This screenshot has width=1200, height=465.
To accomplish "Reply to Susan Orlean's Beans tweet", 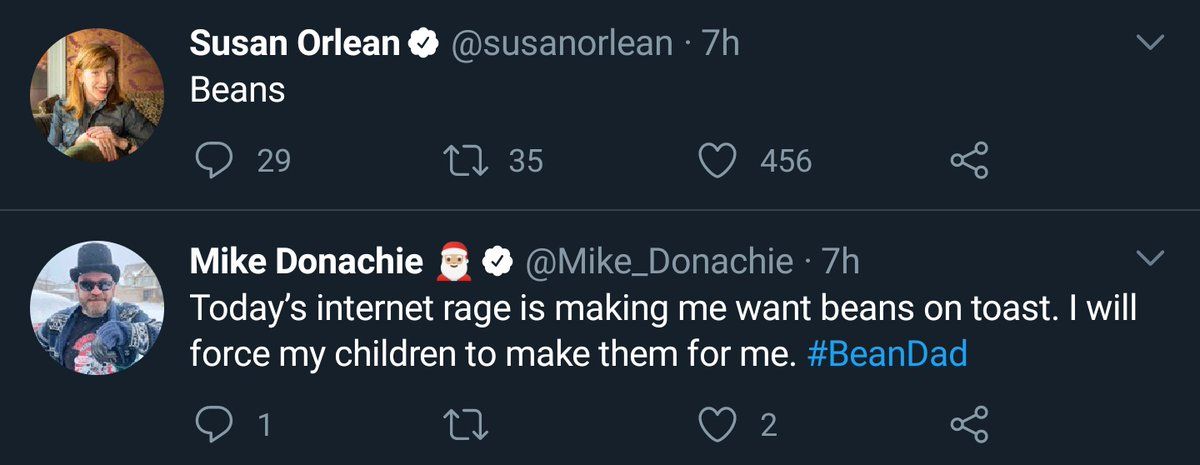I will click(213, 161).
